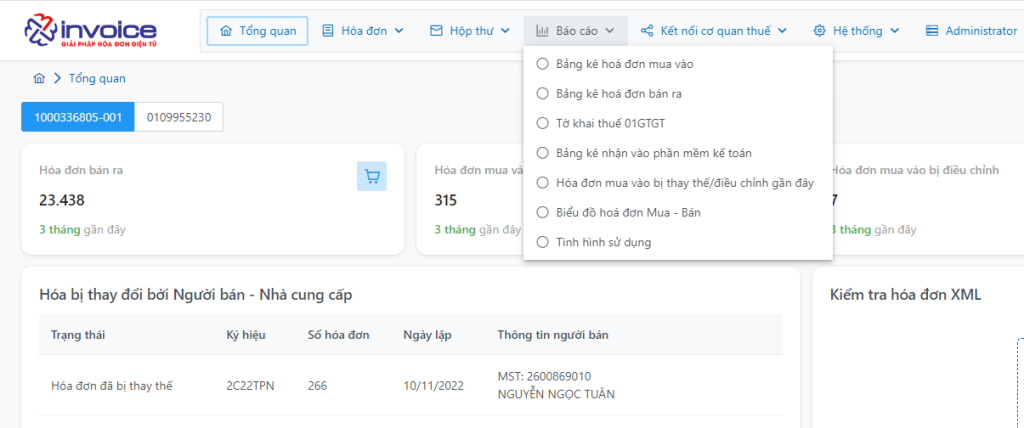Select Tờ khai thuế 01GTGT radio
Image resolution: width=1024 pixels, height=428 pixels.
(x=542, y=124)
